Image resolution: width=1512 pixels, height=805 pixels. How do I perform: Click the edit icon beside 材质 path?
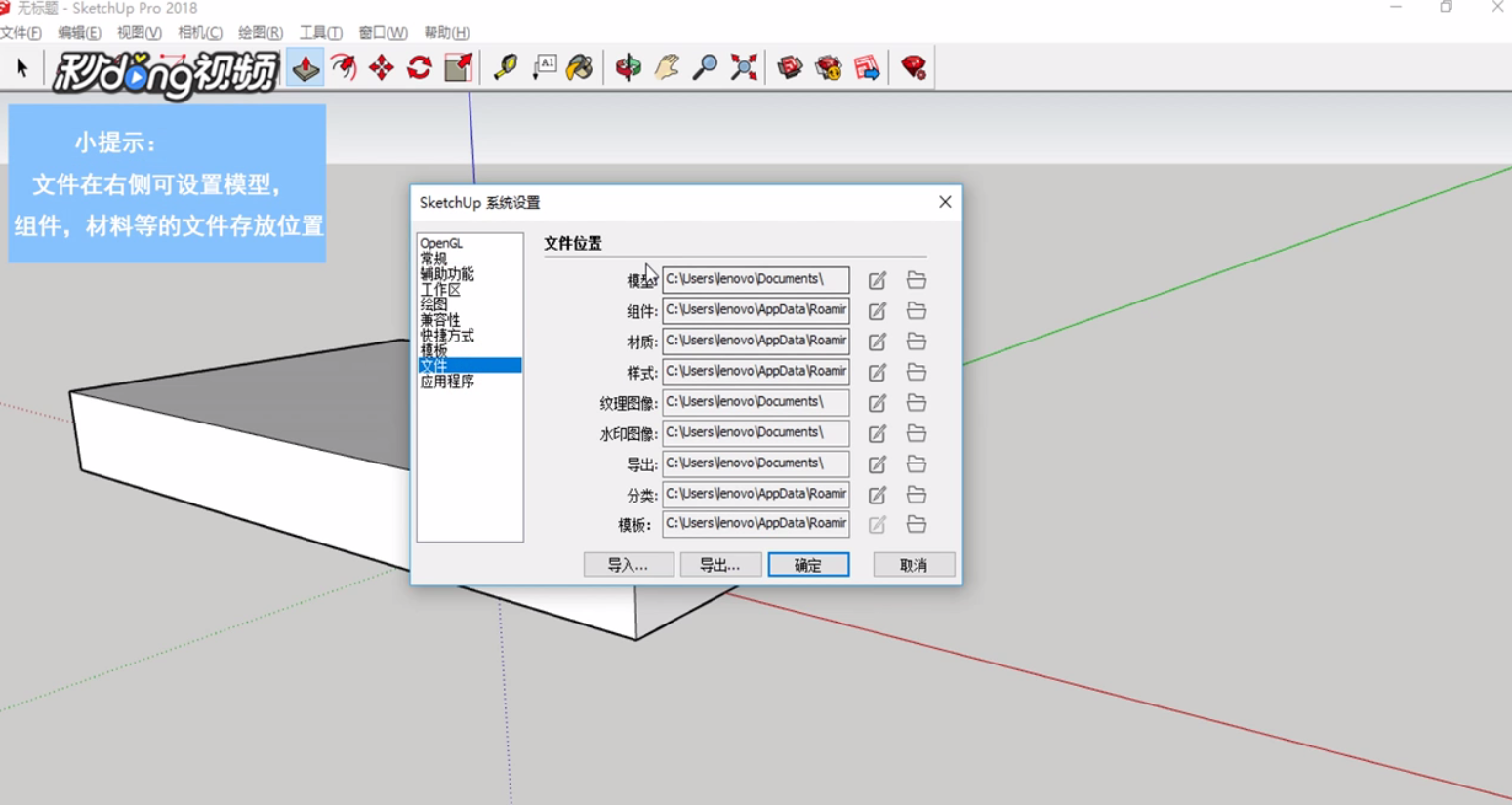876,341
